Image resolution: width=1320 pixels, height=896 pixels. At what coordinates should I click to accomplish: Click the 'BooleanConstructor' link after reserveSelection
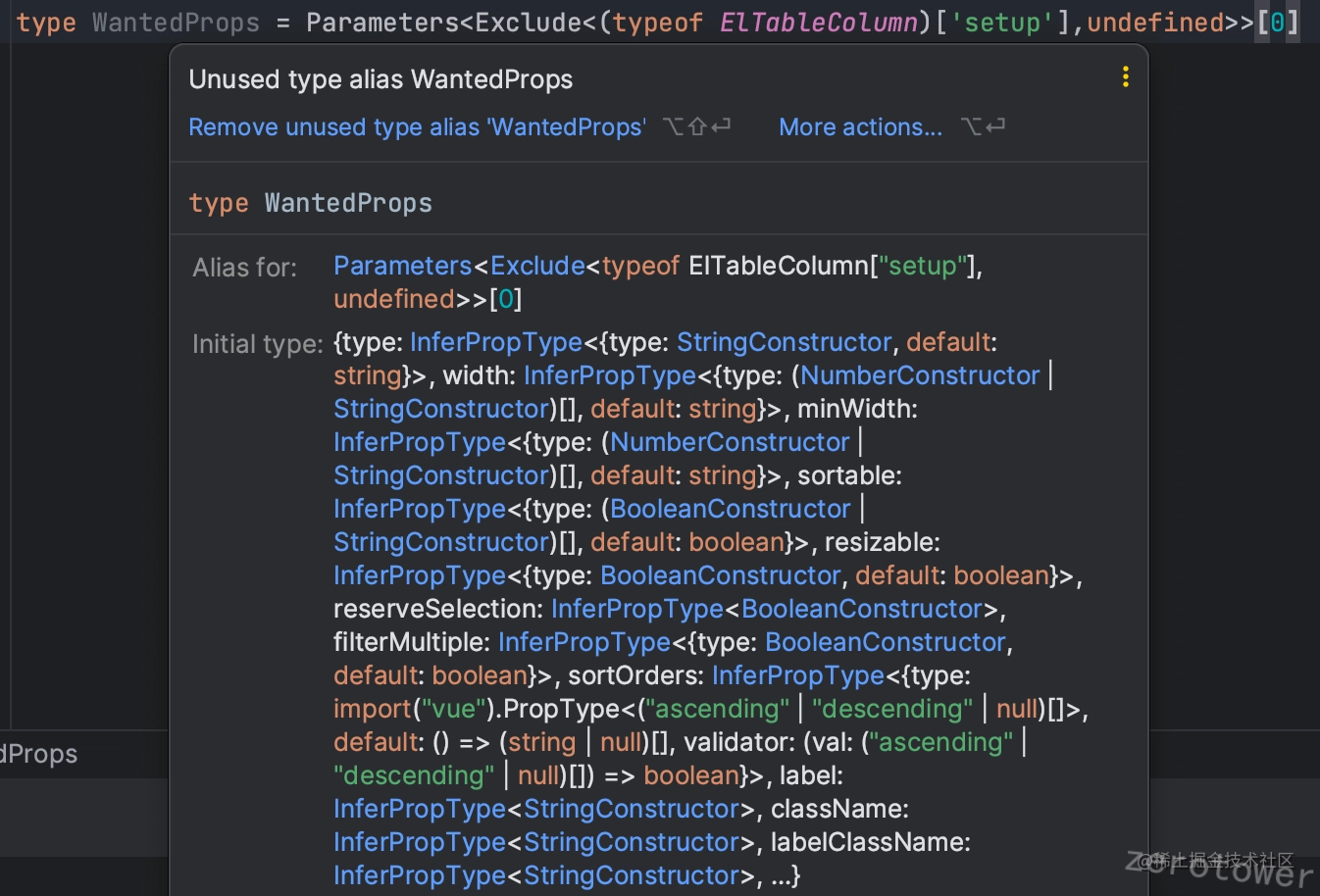[x=862, y=609]
